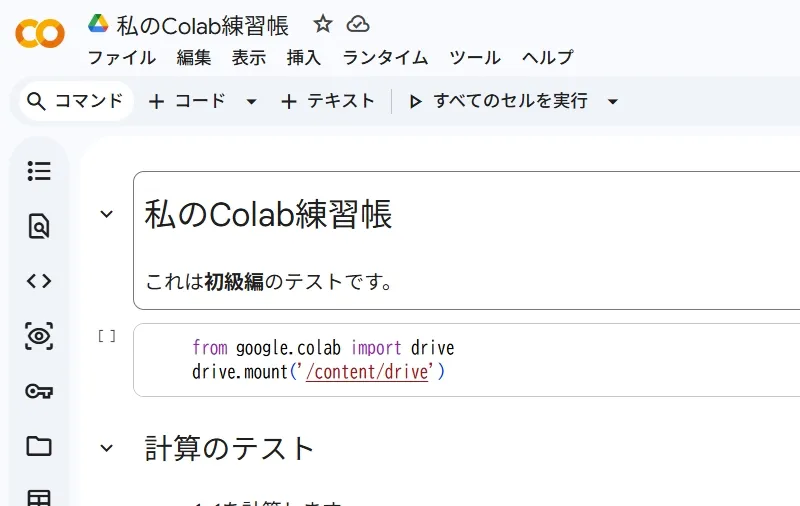Click the コマンド search field
The image size is (800, 506).
(76, 101)
